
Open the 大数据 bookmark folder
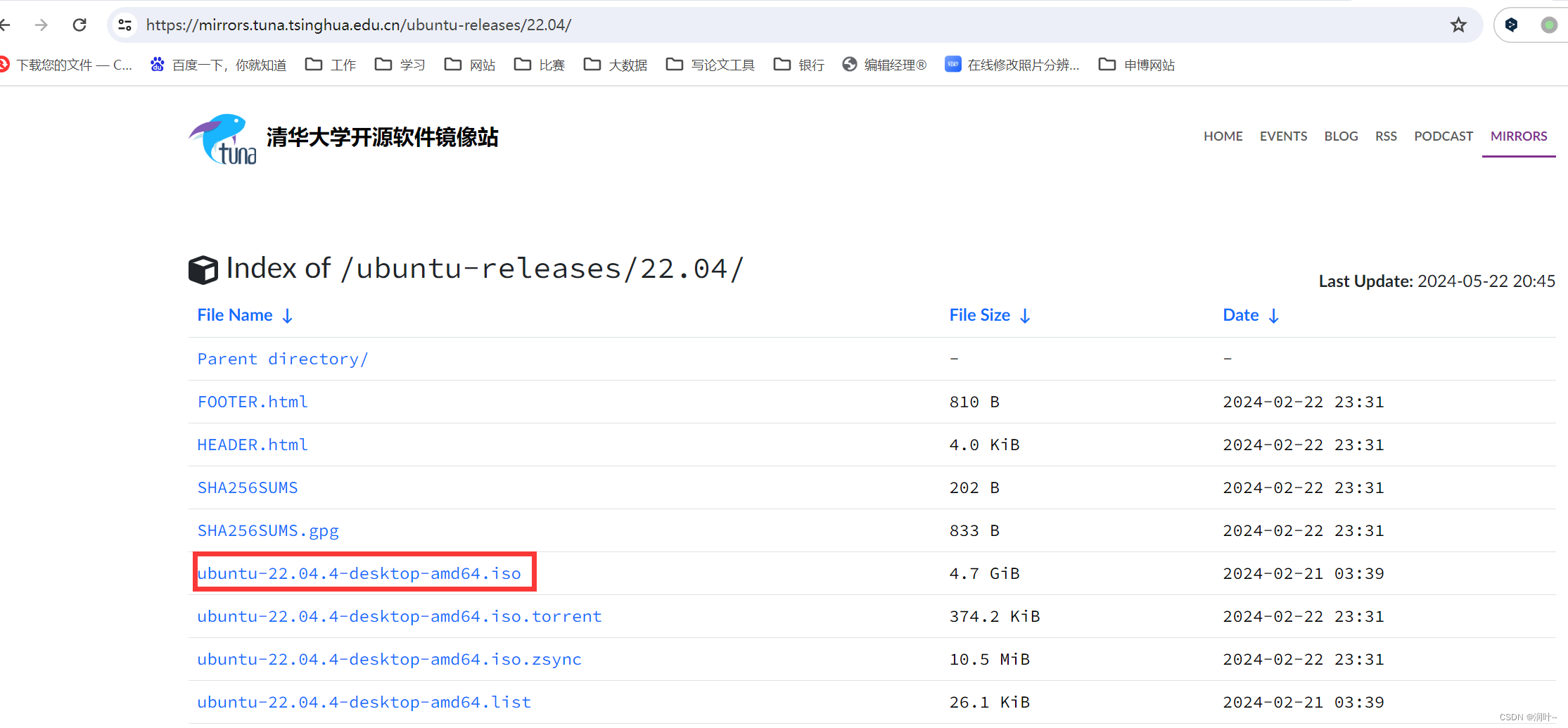615,65
